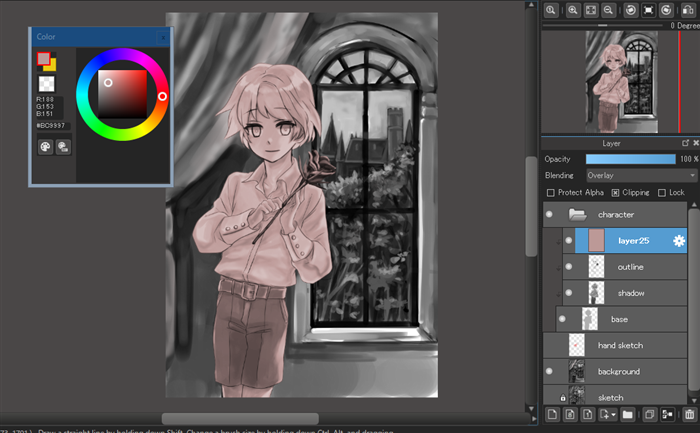Select the shadow layer

(x=625, y=293)
